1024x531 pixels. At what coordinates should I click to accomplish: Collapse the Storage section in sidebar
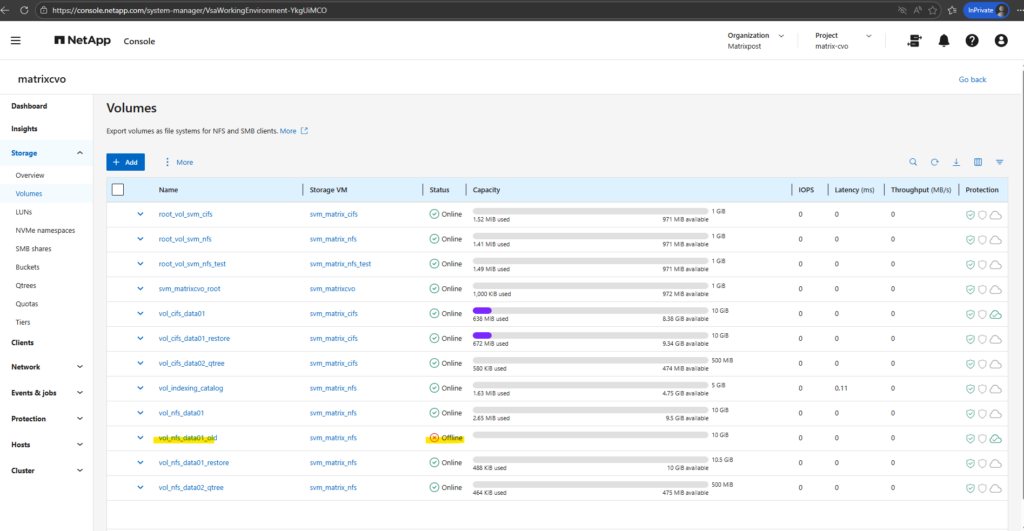click(80, 153)
